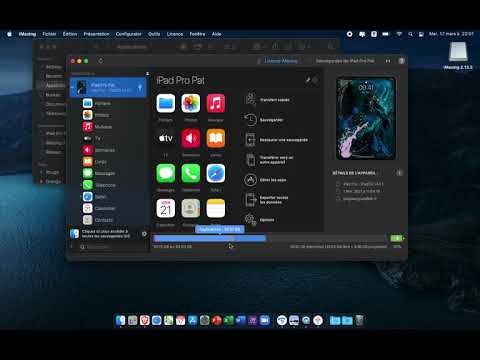Click the Transfert rapide label

(x=274, y=100)
